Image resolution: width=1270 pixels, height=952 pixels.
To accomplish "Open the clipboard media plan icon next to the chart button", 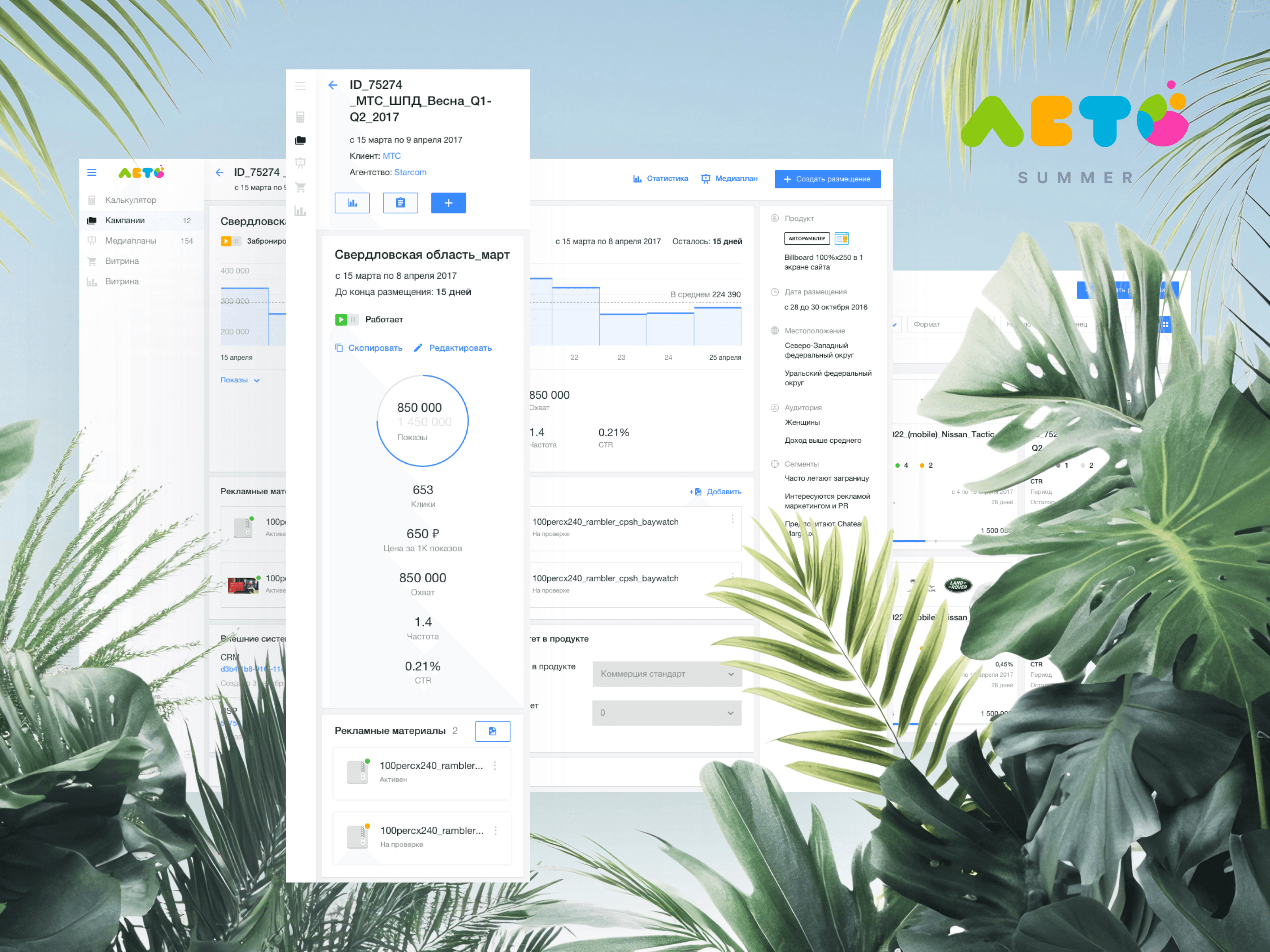I will 400,203.
